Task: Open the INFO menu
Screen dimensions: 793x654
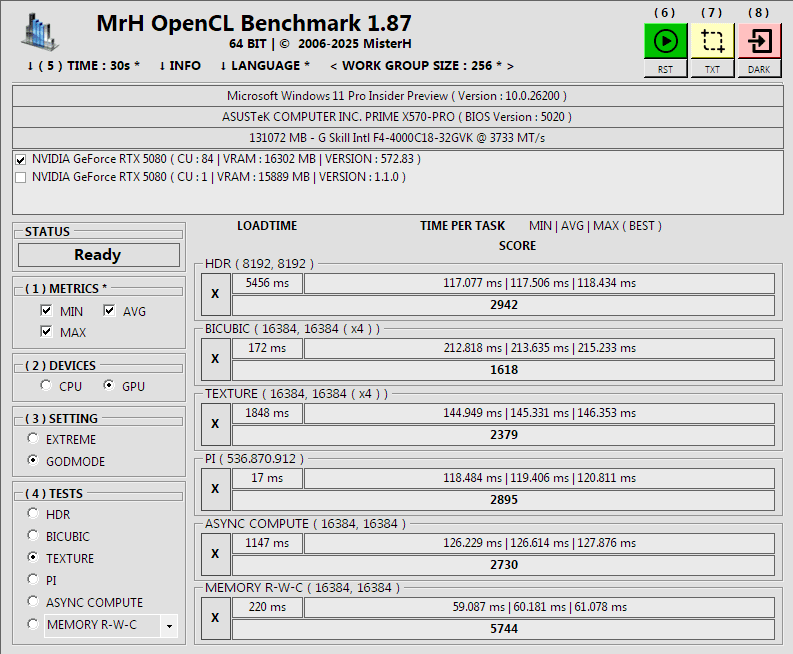Action: point(180,66)
